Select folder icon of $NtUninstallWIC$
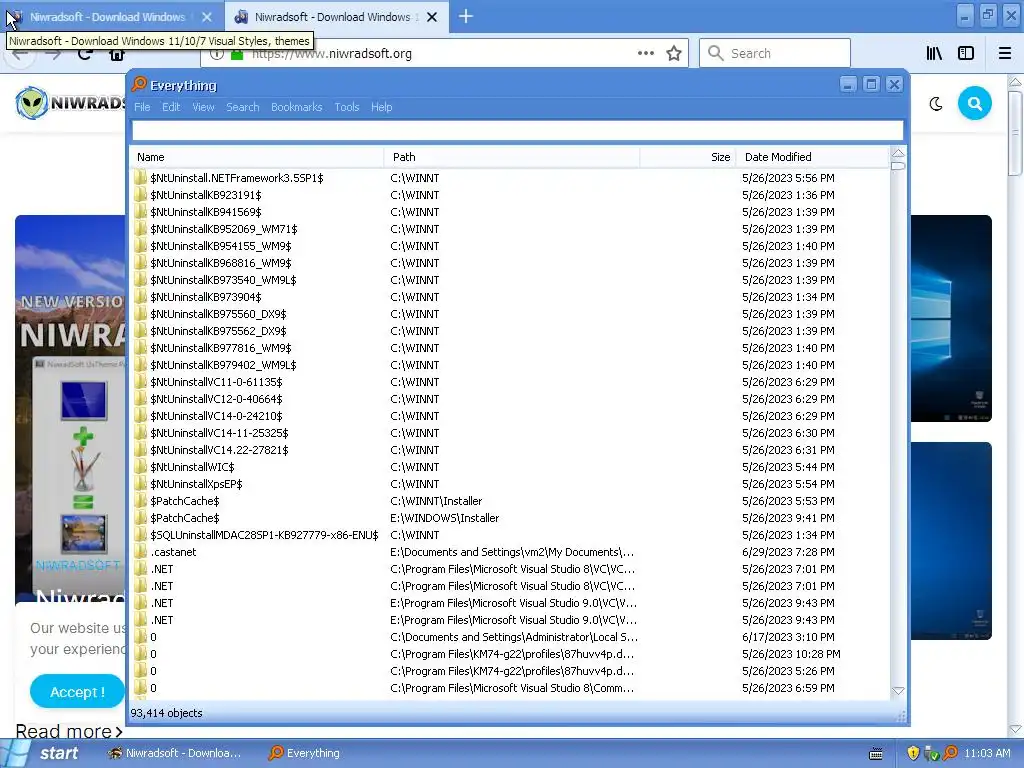Image resolution: width=1024 pixels, height=768 pixels. (140, 466)
